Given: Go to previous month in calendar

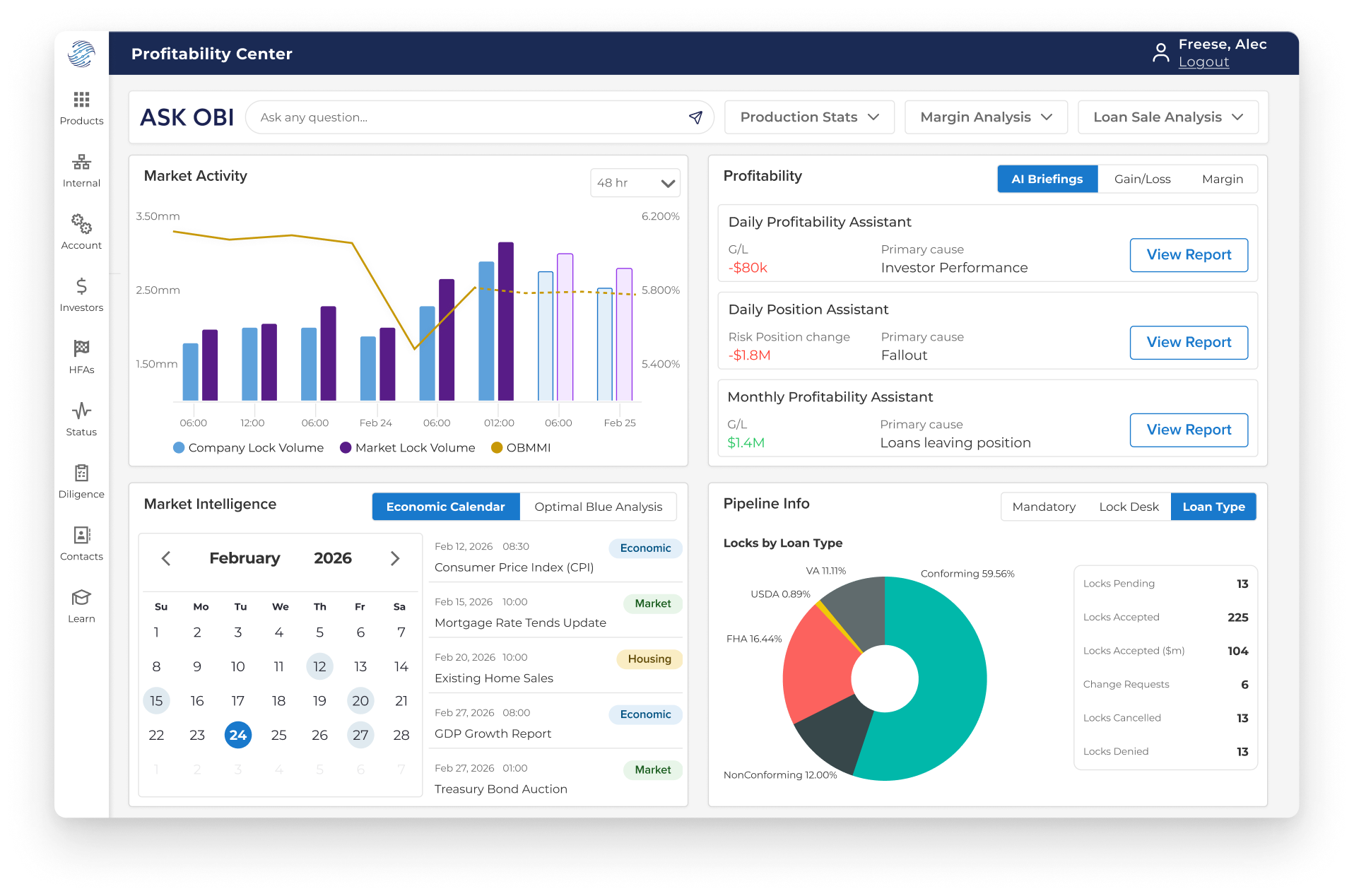Looking at the screenshot, I should coord(166,558).
